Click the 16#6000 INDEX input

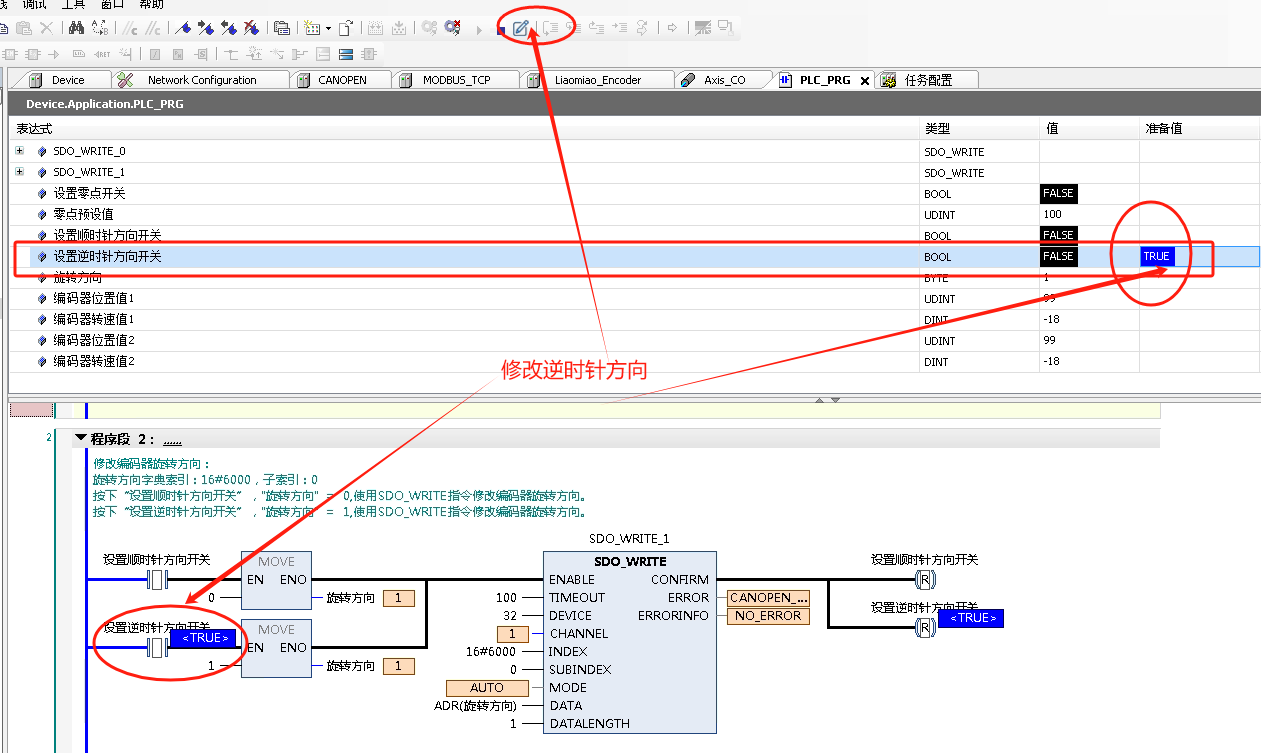[x=492, y=651]
